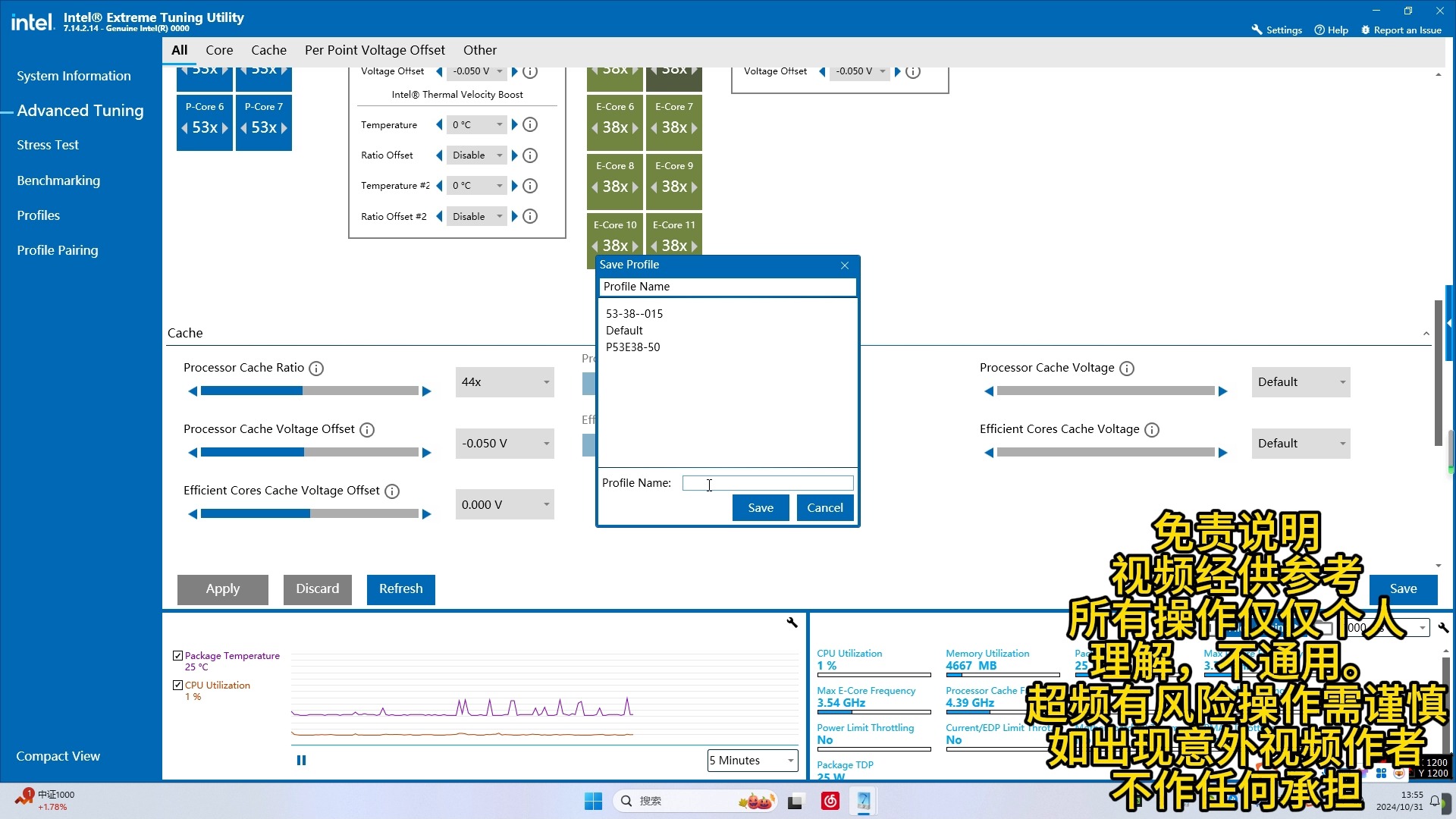
Task: Switch to Per Point Voltage Offset tab
Action: [x=375, y=50]
